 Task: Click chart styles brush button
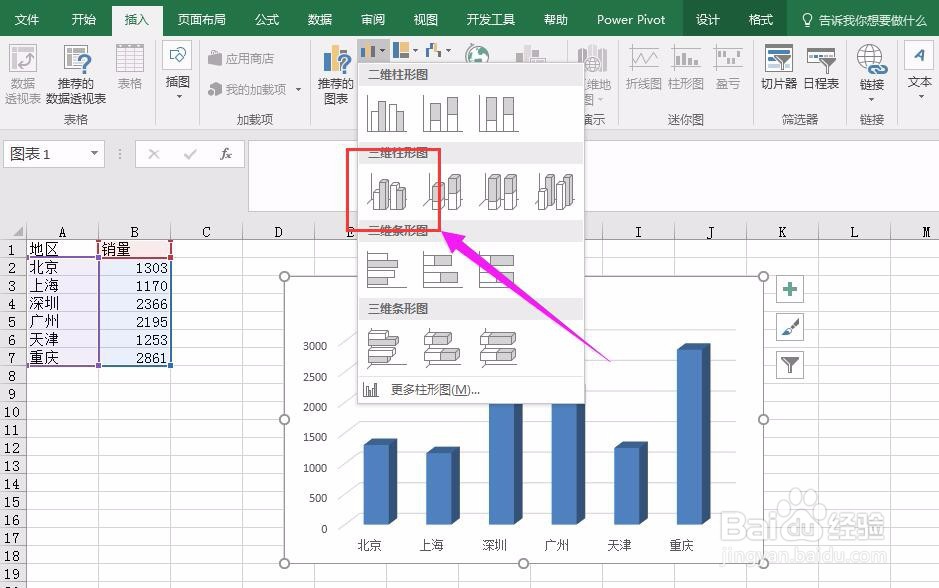pos(790,327)
